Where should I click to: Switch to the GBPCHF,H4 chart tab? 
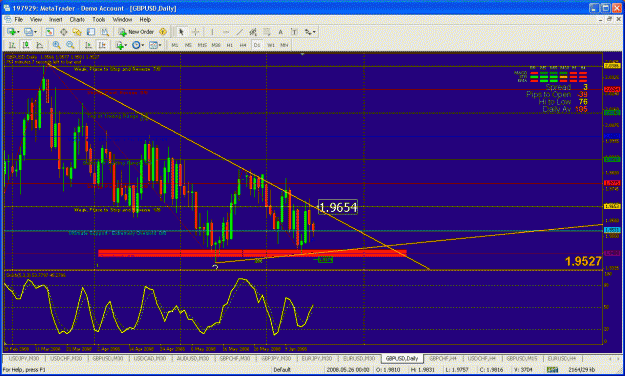point(443,358)
